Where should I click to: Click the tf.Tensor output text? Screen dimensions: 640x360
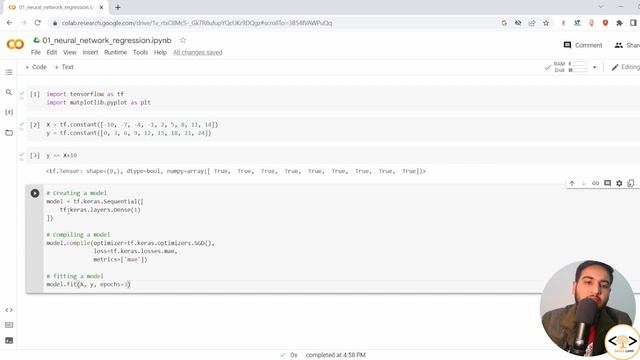pyautogui.click(x=236, y=171)
